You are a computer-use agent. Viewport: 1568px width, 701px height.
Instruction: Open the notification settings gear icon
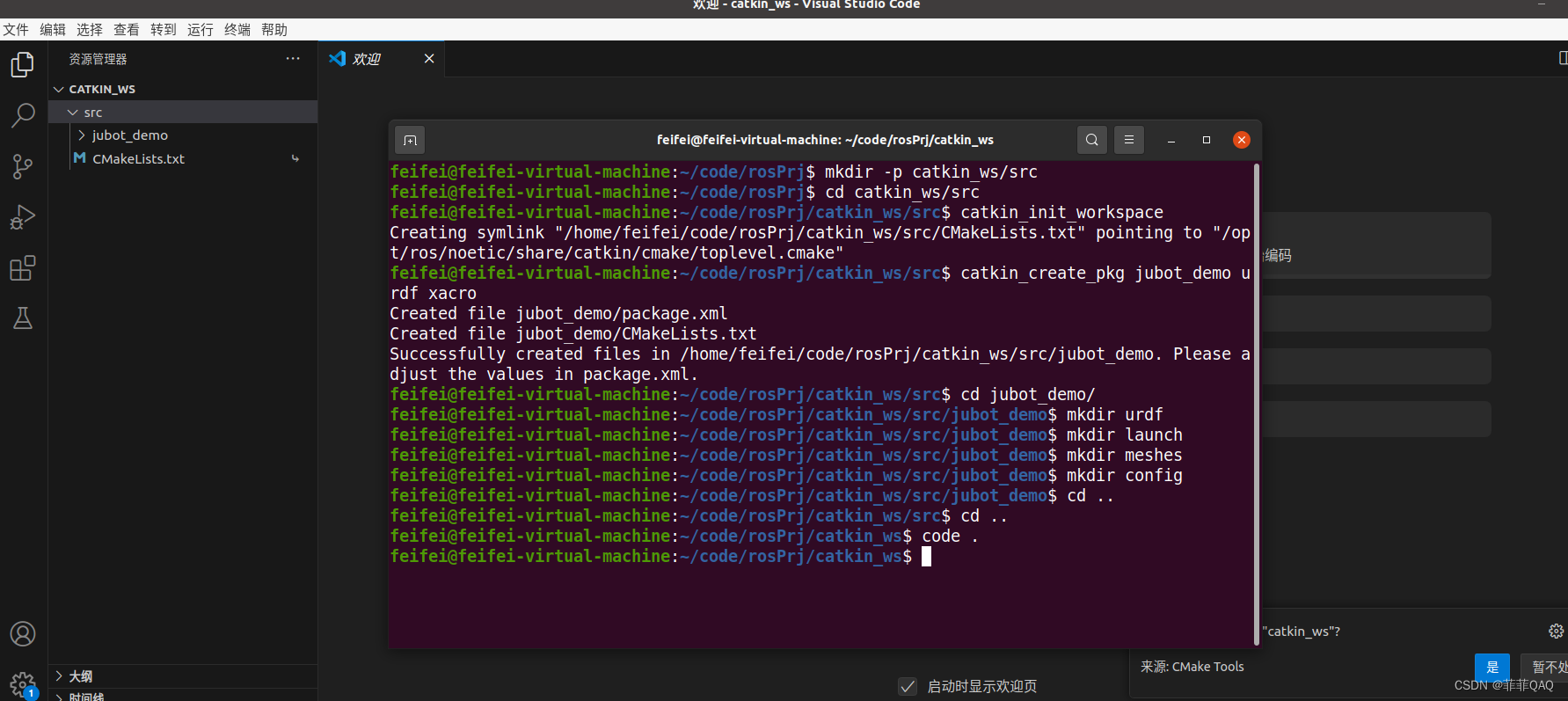[1556, 631]
